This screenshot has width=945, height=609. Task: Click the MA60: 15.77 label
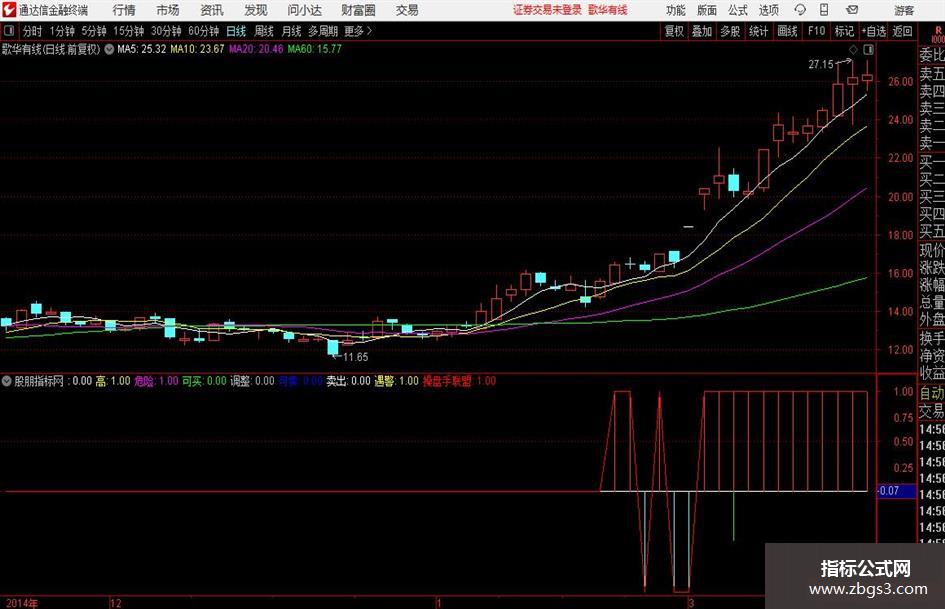[315, 49]
